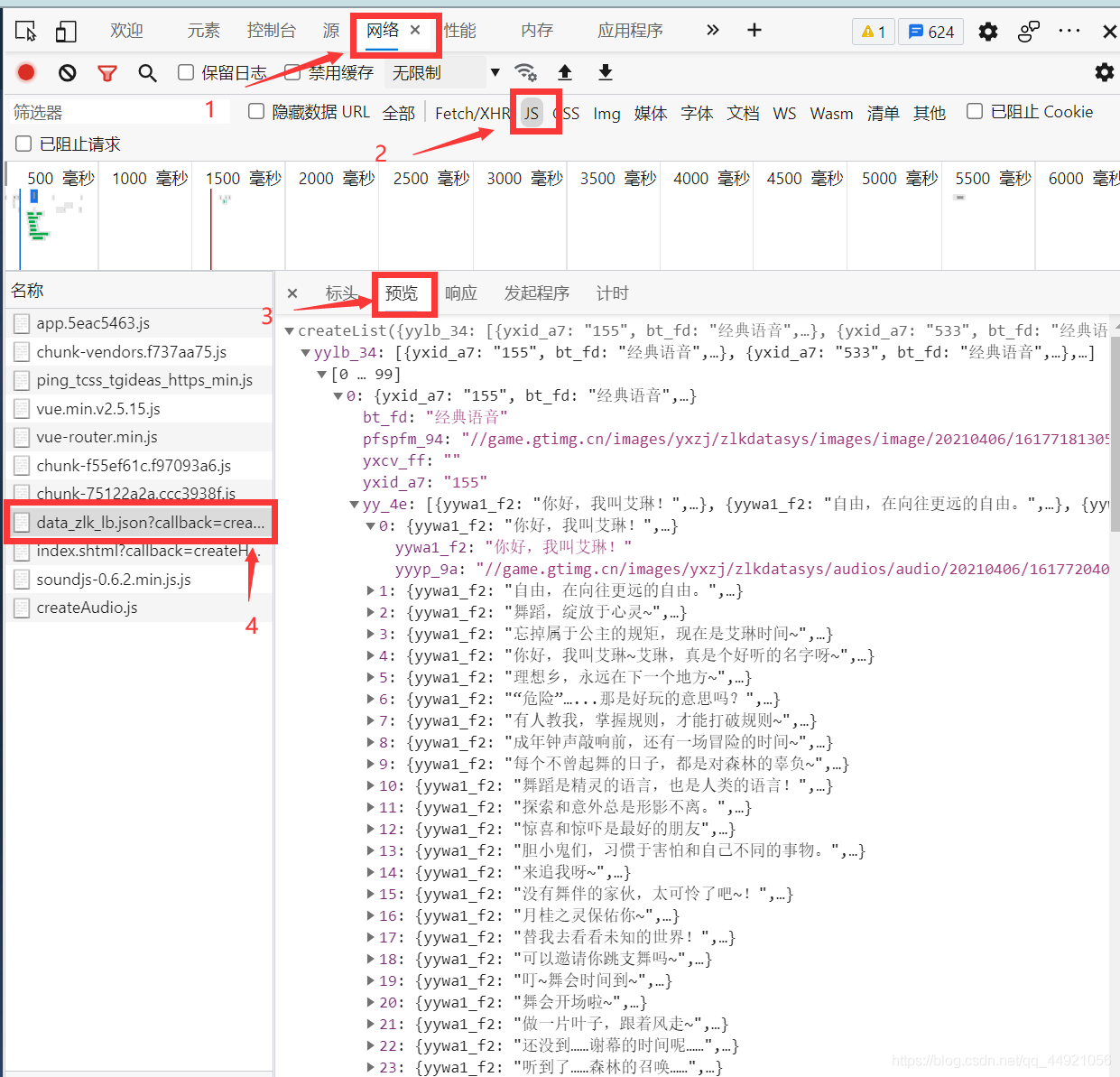
Task: Expand item 1 自由，在向往更远的自由
Action: pyautogui.click(x=371, y=591)
